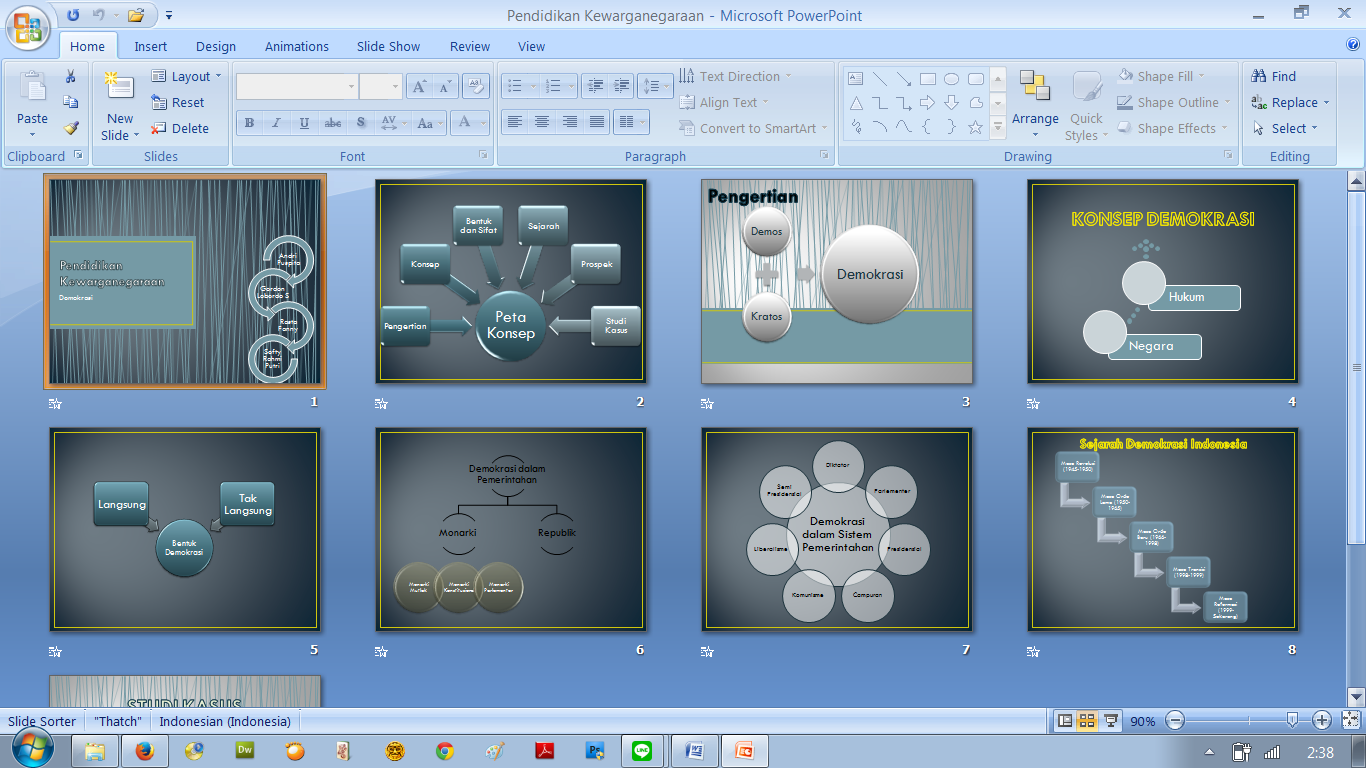
Task: Click the Indonesian (Indonesia) language indicator
Action: click(x=225, y=721)
